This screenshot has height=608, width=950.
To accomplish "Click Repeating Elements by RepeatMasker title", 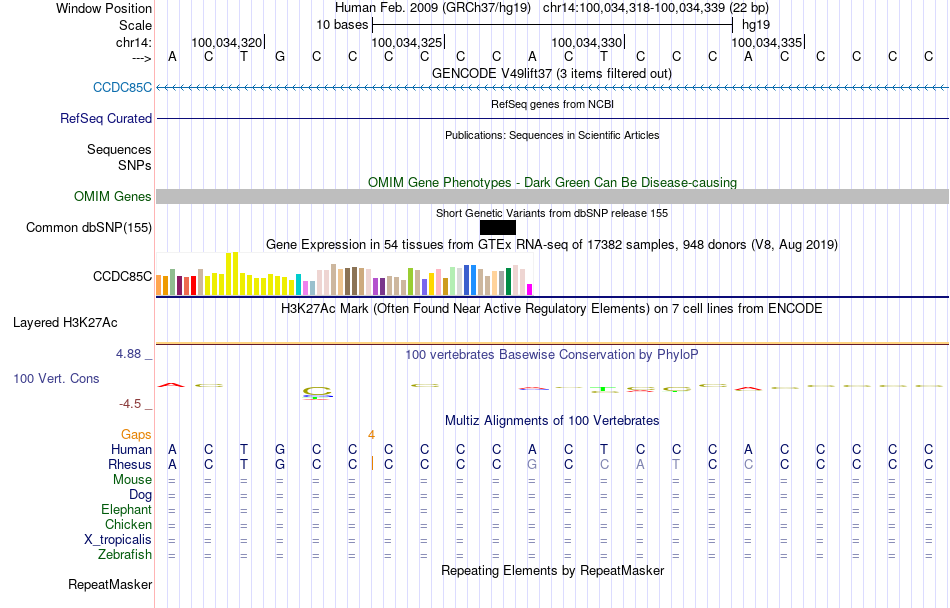I will pyautogui.click(x=553, y=570).
